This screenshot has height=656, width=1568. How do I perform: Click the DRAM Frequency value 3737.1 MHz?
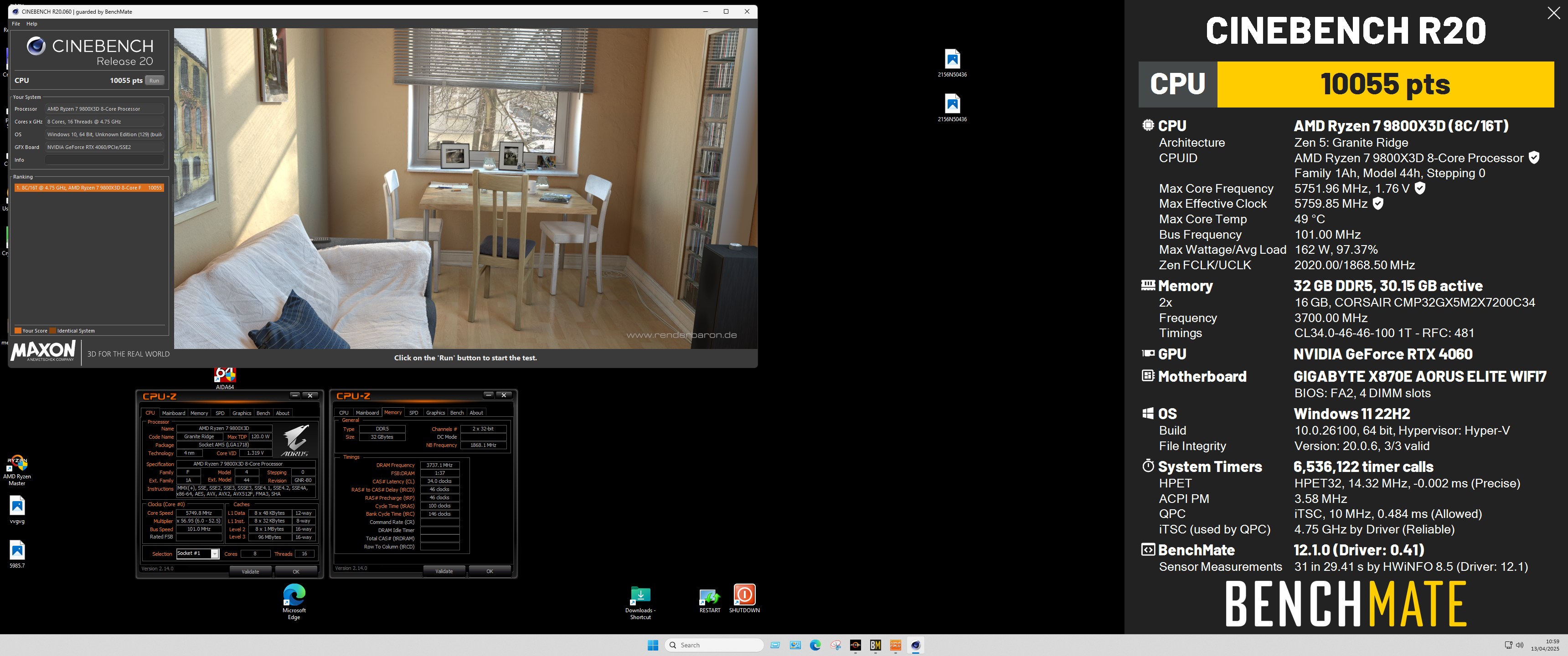click(439, 465)
